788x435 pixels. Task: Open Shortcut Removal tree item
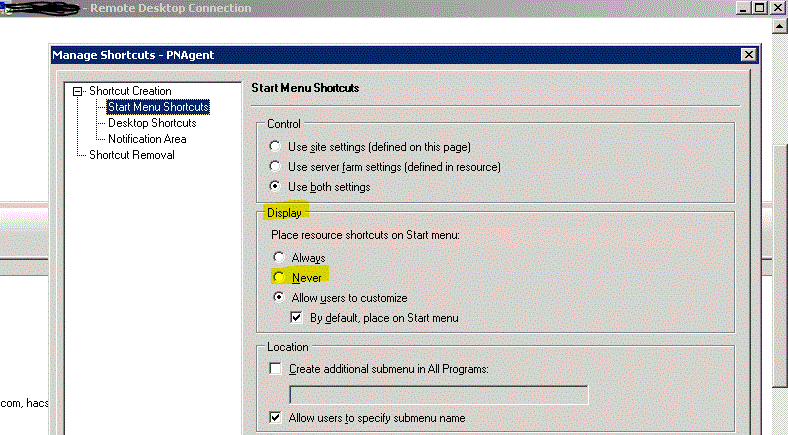pyautogui.click(x=132, y=155)
